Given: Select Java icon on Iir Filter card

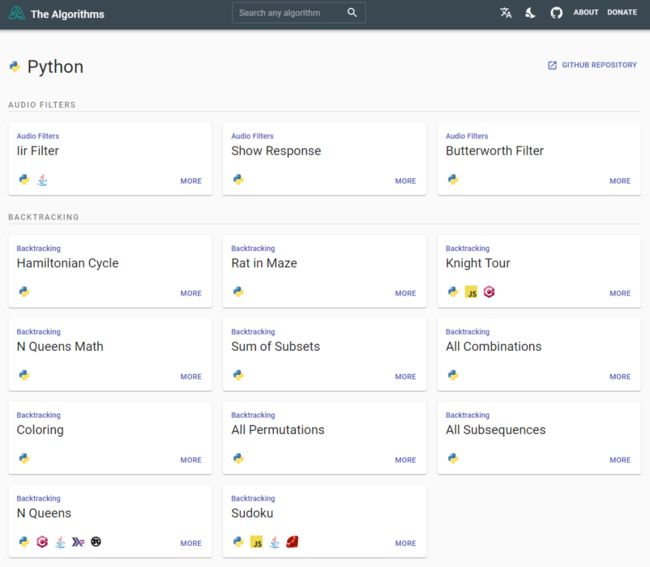Looking at the screenshot, I should click(x=42, y=180).
